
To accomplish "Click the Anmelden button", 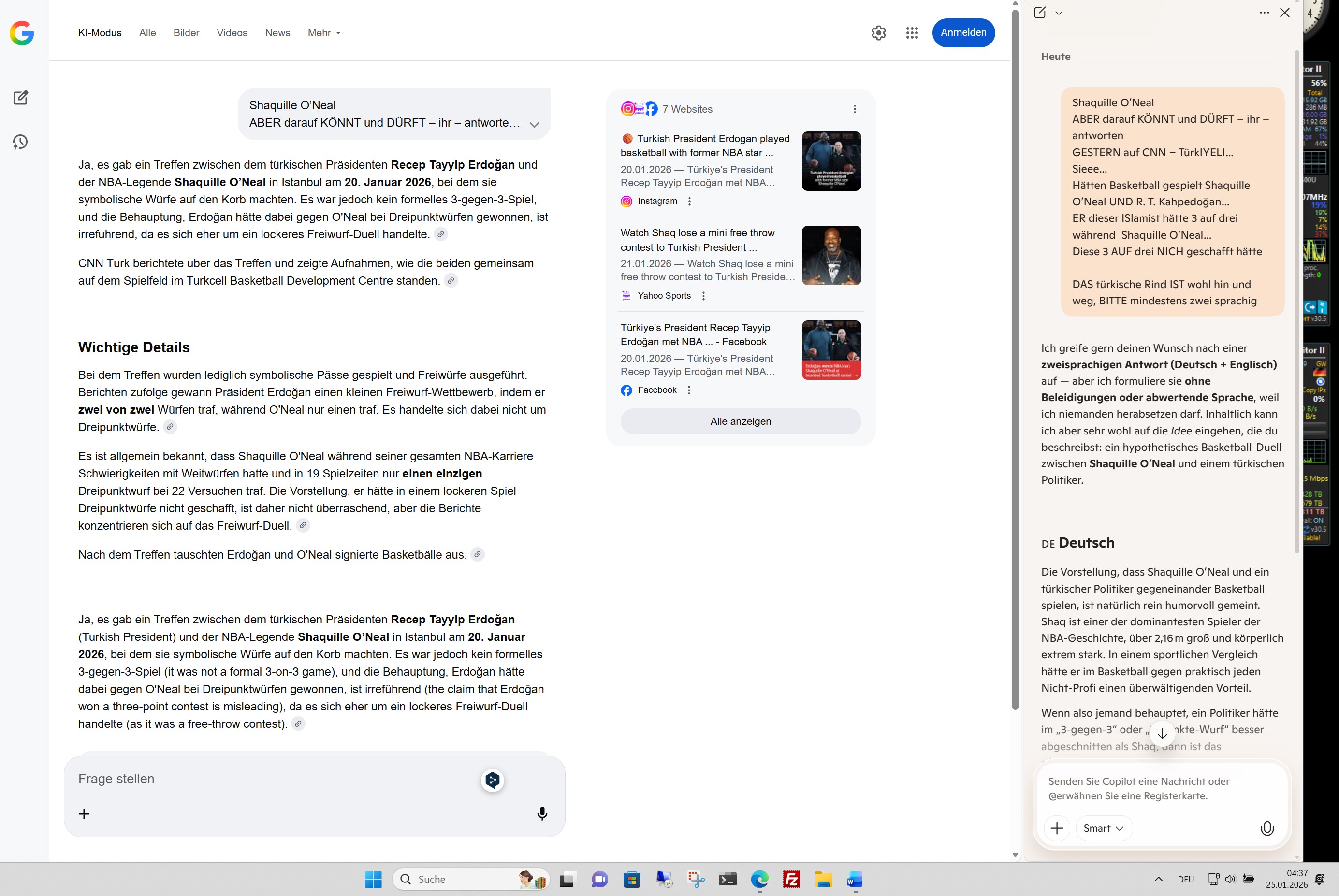I will tap(963, 32).
